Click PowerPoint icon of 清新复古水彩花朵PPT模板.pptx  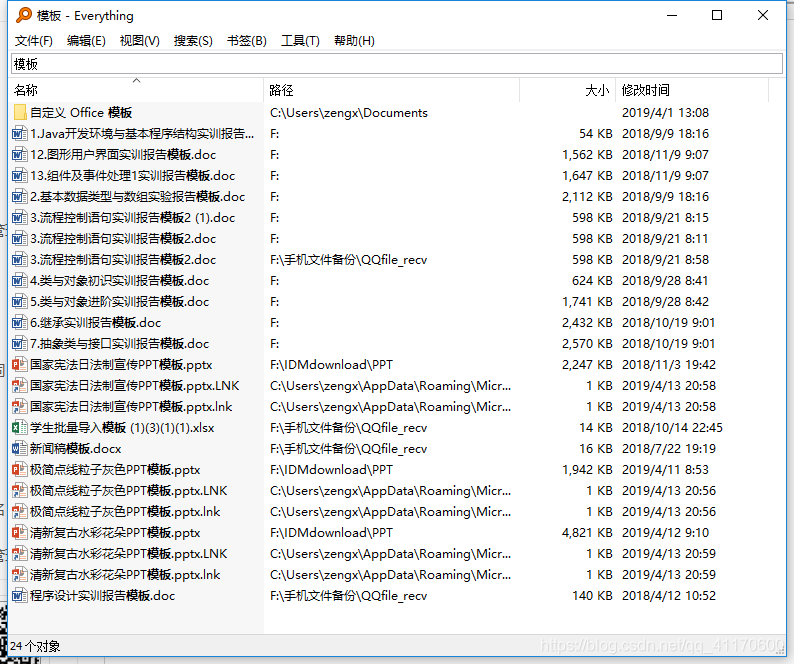(x=20, y=533)
